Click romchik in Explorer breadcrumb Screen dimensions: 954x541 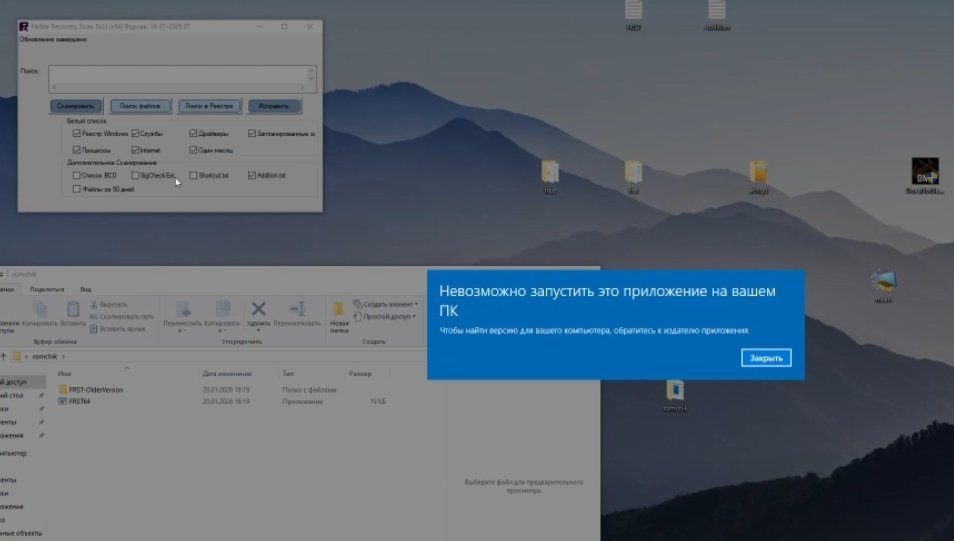click(44, 357)
